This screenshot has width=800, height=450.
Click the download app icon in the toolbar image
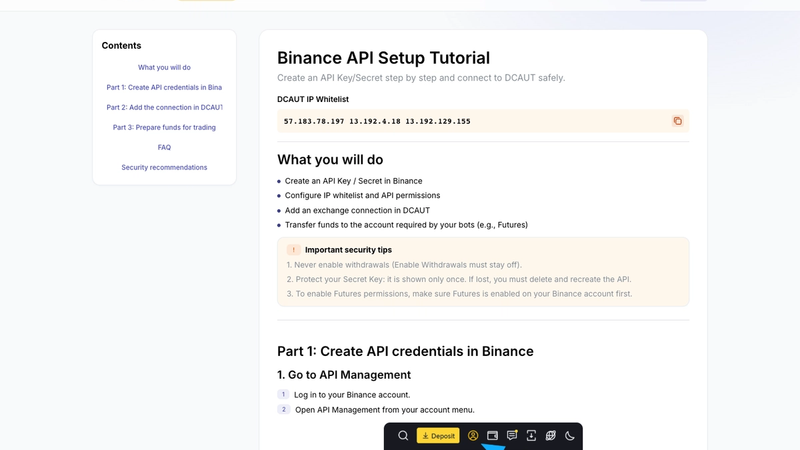(531, 436)
